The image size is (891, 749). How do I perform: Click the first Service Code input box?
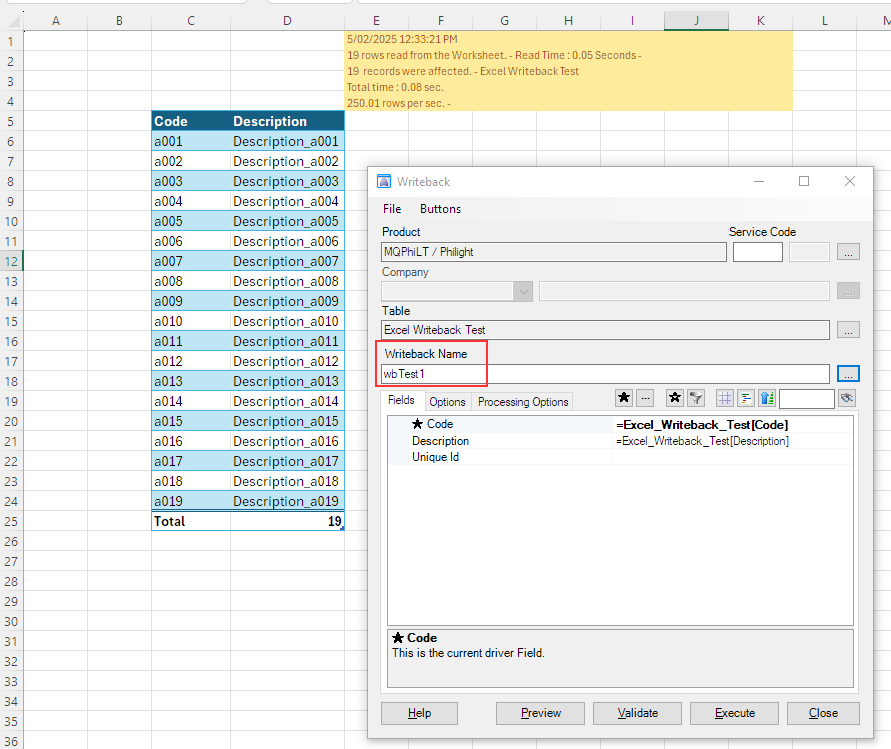[x=757, y=252]
